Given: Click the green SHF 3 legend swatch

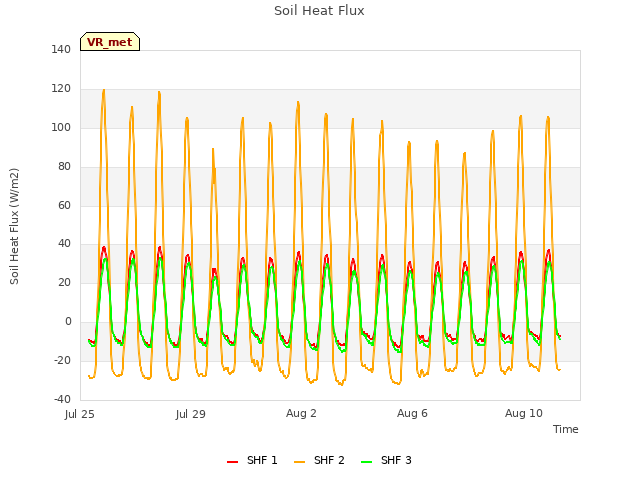Looking at the screenshot, I should coord(367,462).
